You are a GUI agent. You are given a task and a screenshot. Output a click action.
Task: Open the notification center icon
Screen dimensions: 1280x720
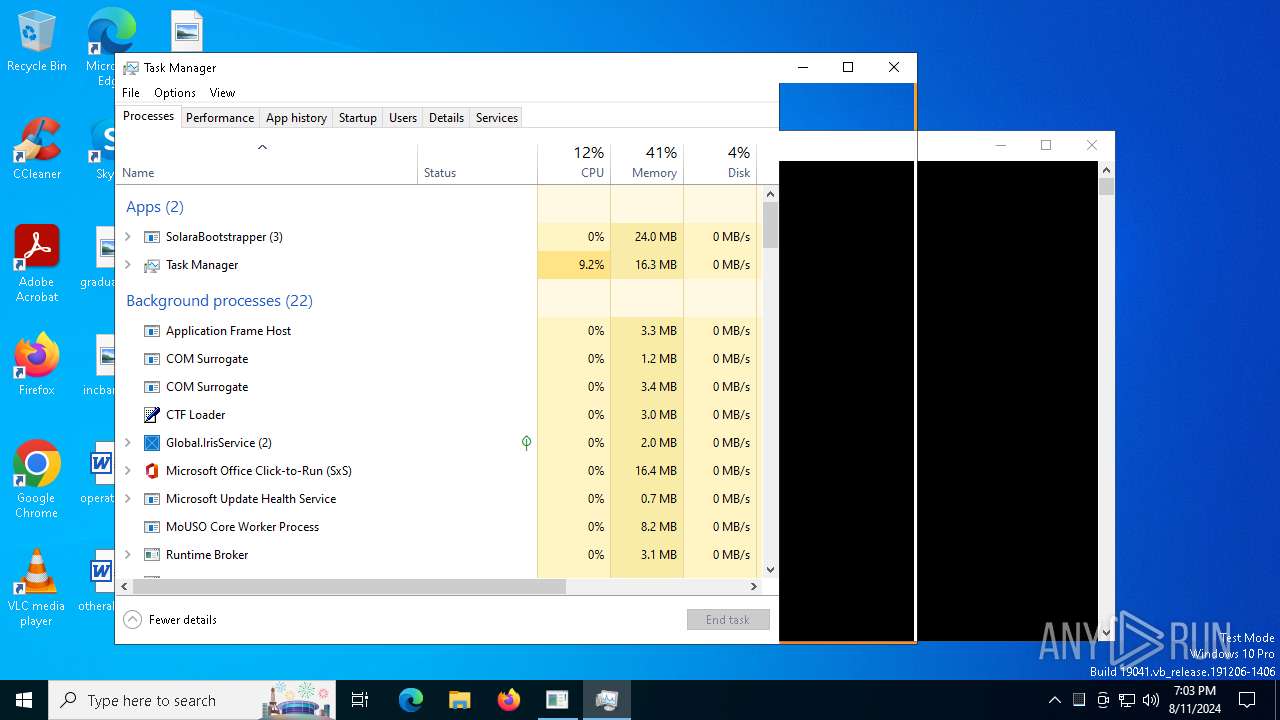pyautogui.click(x=1247, y=700)
